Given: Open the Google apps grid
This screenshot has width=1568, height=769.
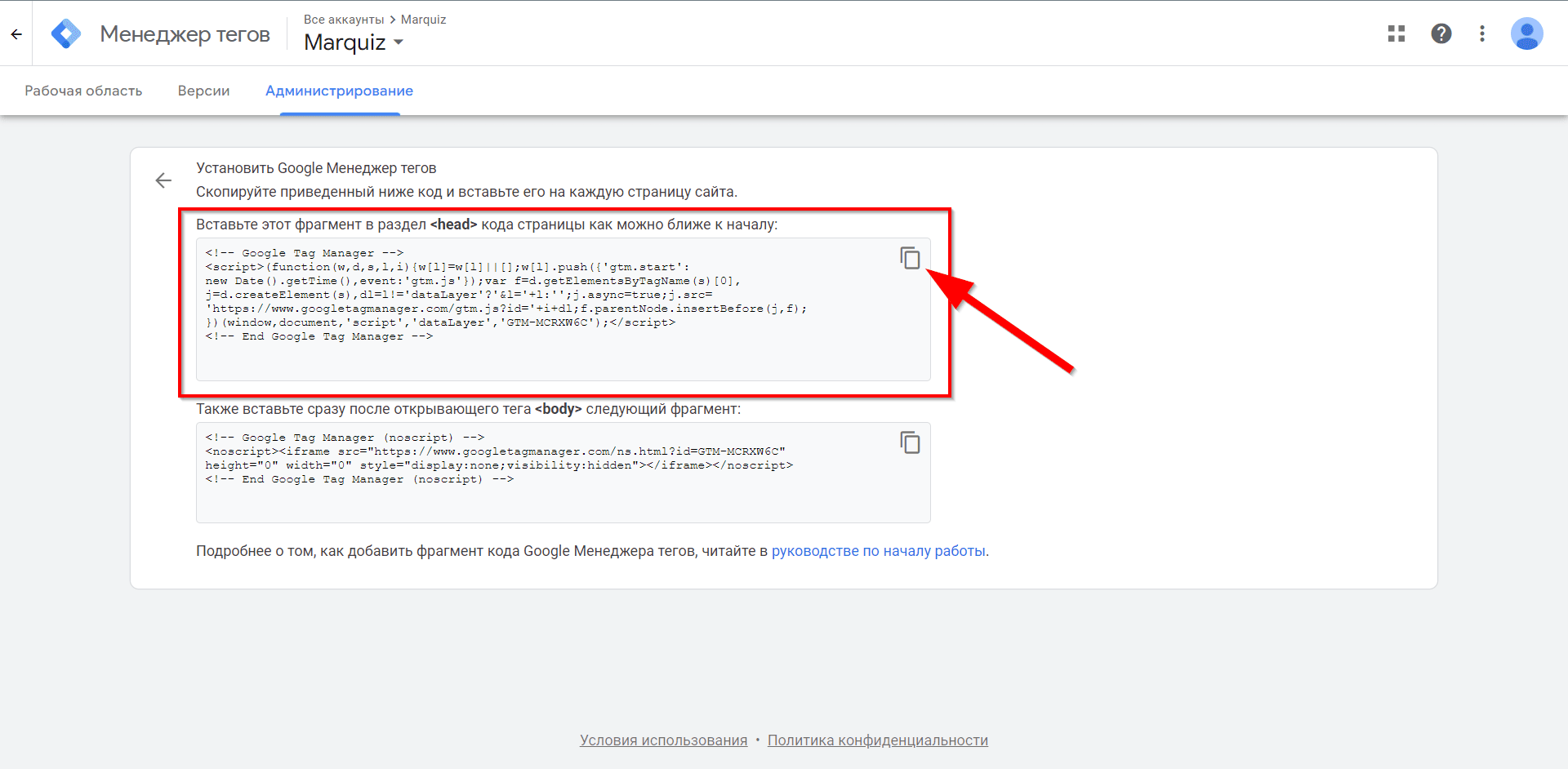Looking at the screenshot, I should coord(1396,33).
